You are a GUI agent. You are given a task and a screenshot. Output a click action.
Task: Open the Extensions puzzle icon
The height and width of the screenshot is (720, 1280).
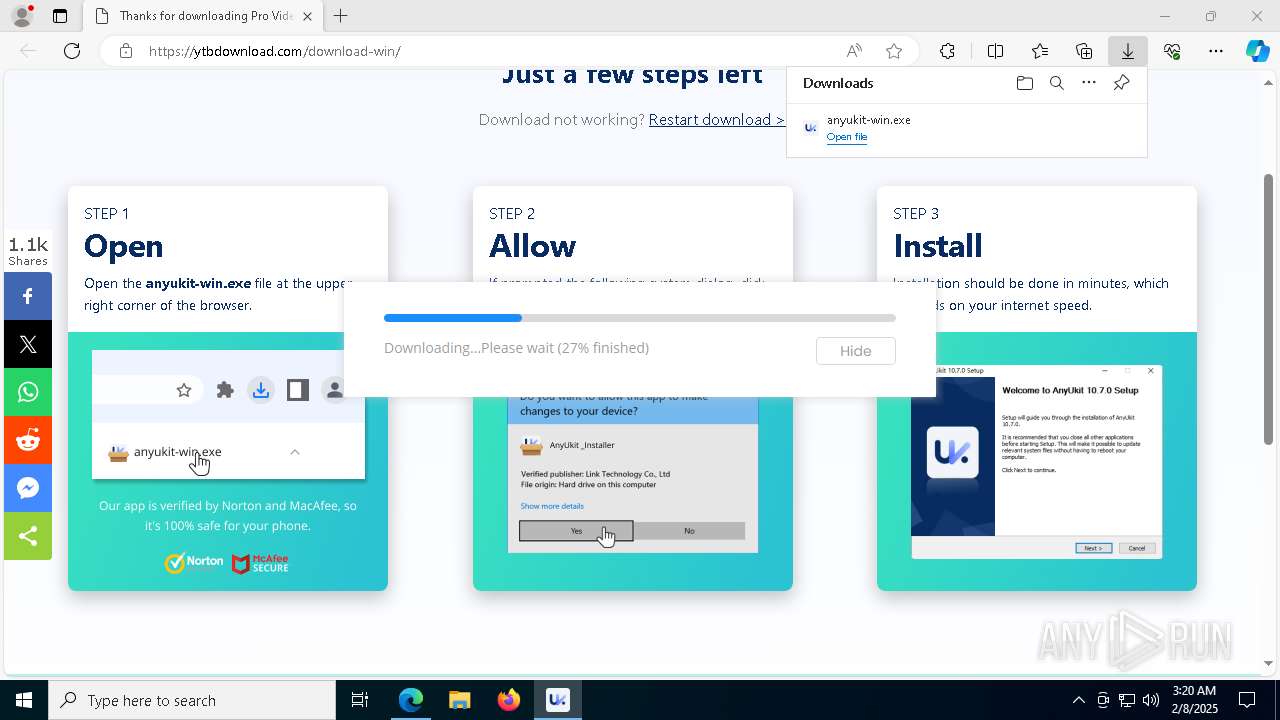click(947, 51)
